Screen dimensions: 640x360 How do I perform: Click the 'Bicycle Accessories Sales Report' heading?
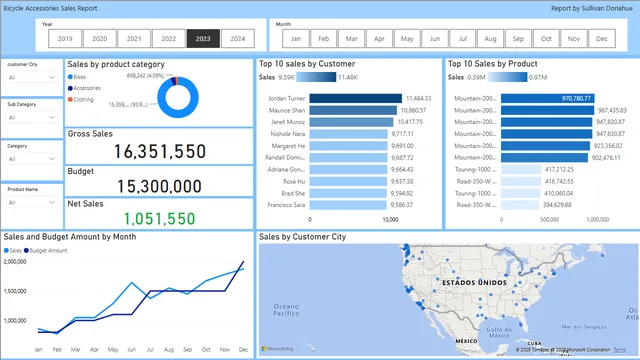pos(50,8)
